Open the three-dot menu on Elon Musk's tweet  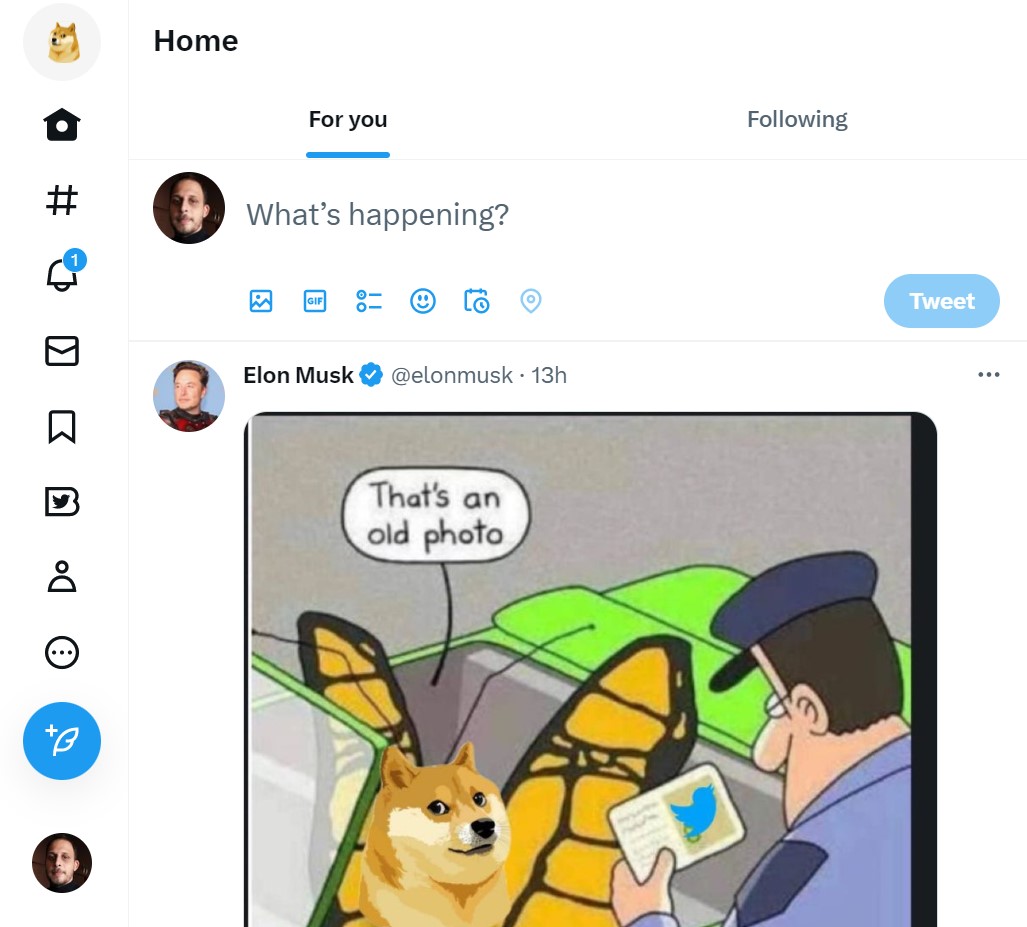pyautogui.click(x=988, y=375)
